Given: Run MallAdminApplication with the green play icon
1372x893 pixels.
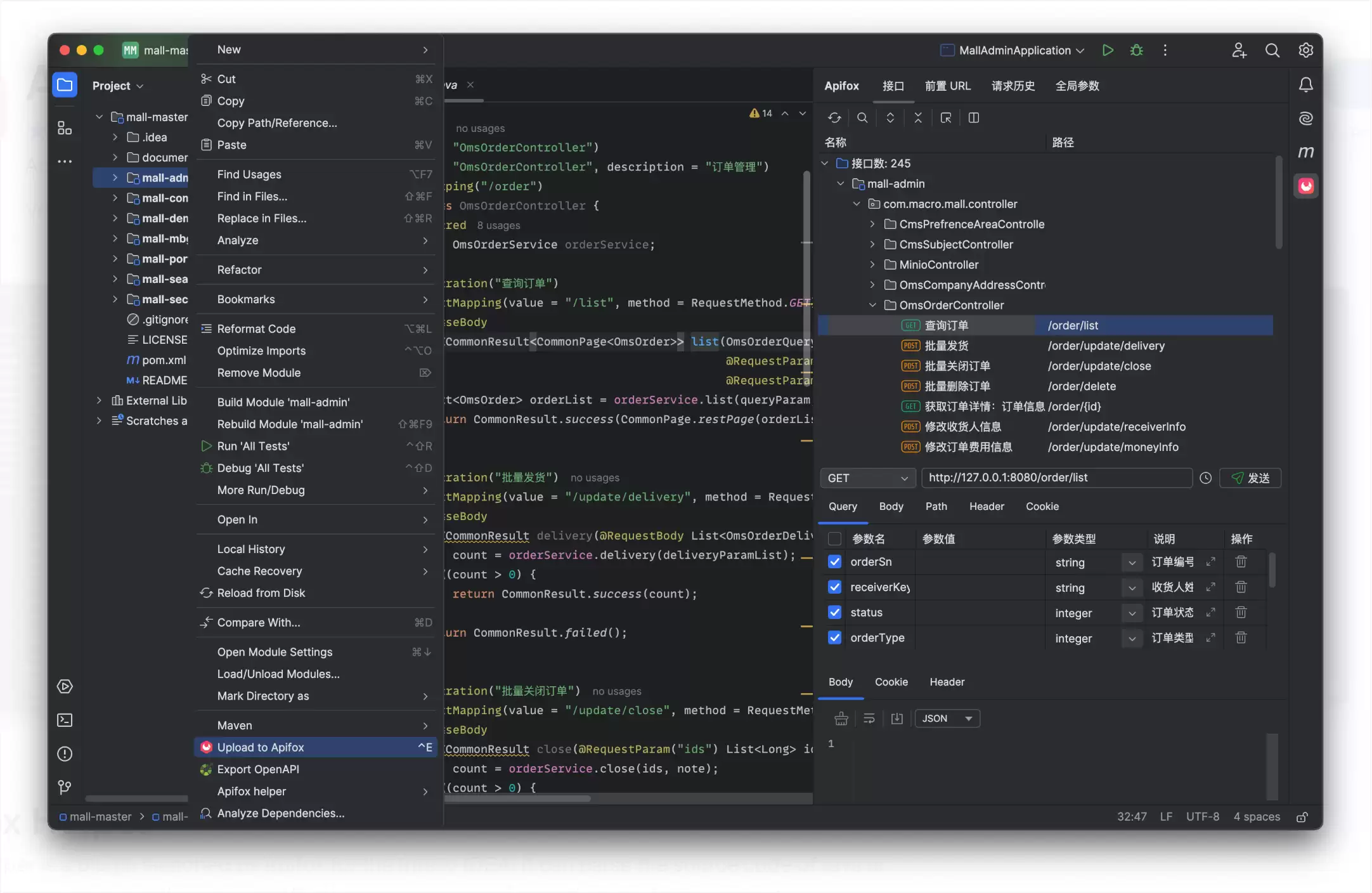Looking at the screenshot, I should 1108,50.
